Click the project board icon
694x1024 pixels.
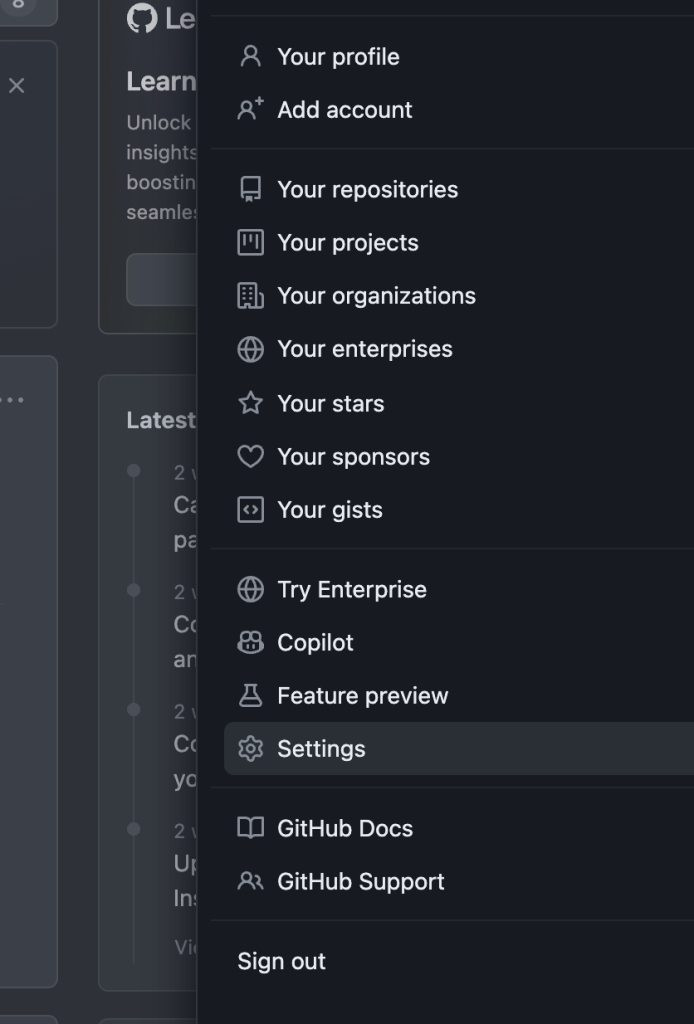click(x=250, y=243)
